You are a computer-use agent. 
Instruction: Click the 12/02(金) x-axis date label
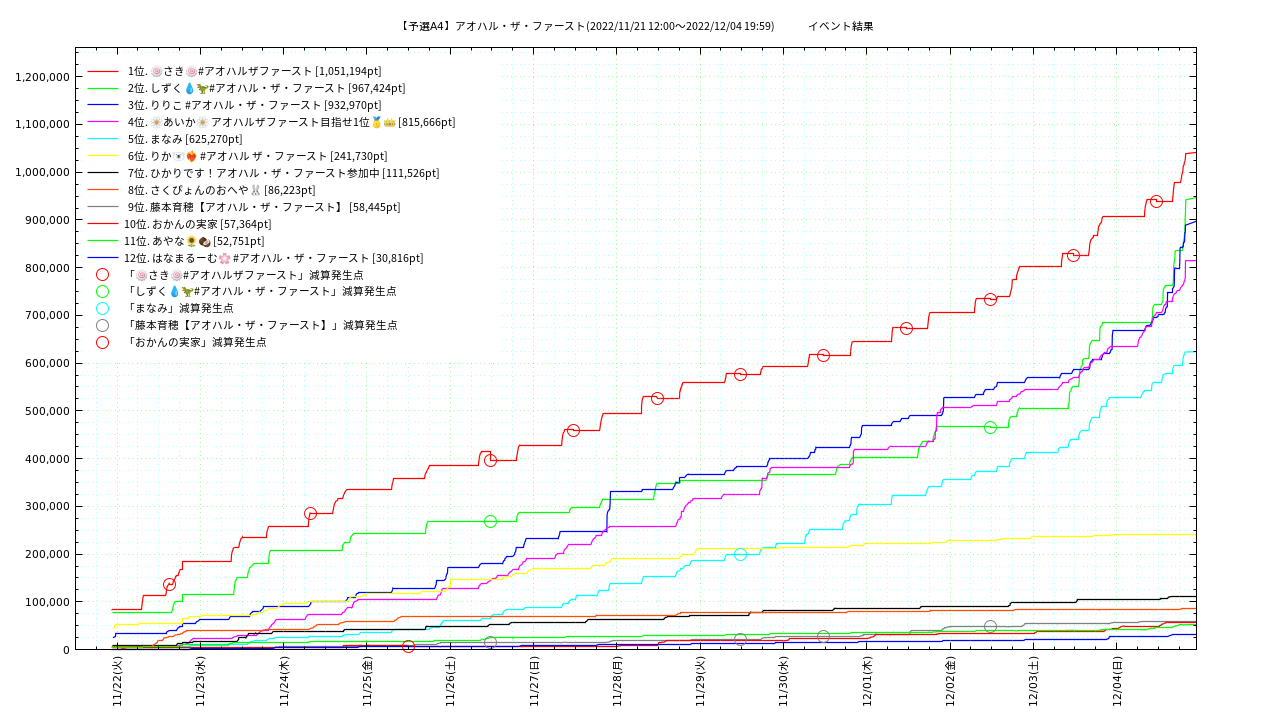click(x=950, y=682)
